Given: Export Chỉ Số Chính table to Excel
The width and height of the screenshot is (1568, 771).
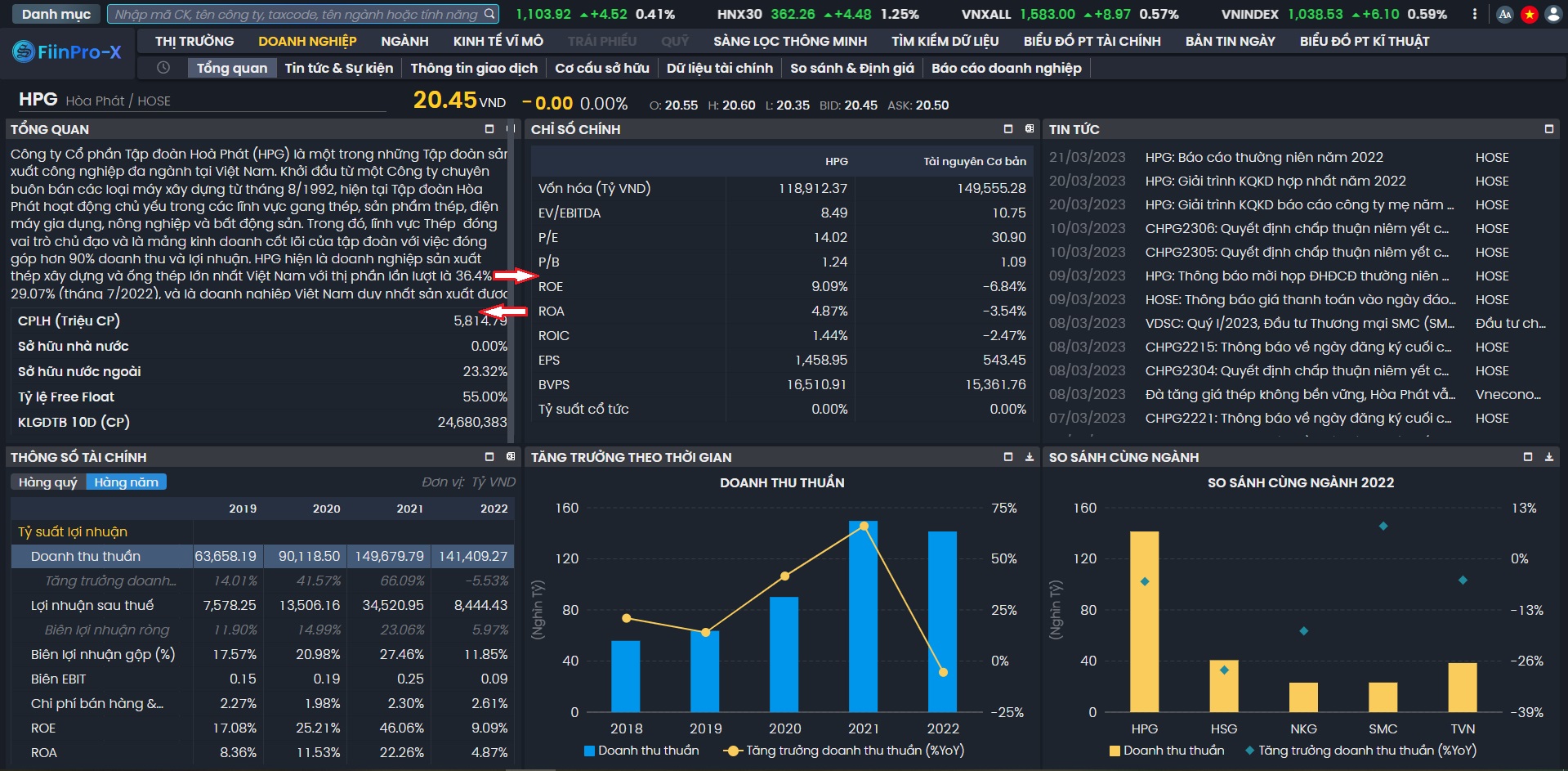Looking at the screenshot, I should pyautogui.click(x=1030, y=129).
